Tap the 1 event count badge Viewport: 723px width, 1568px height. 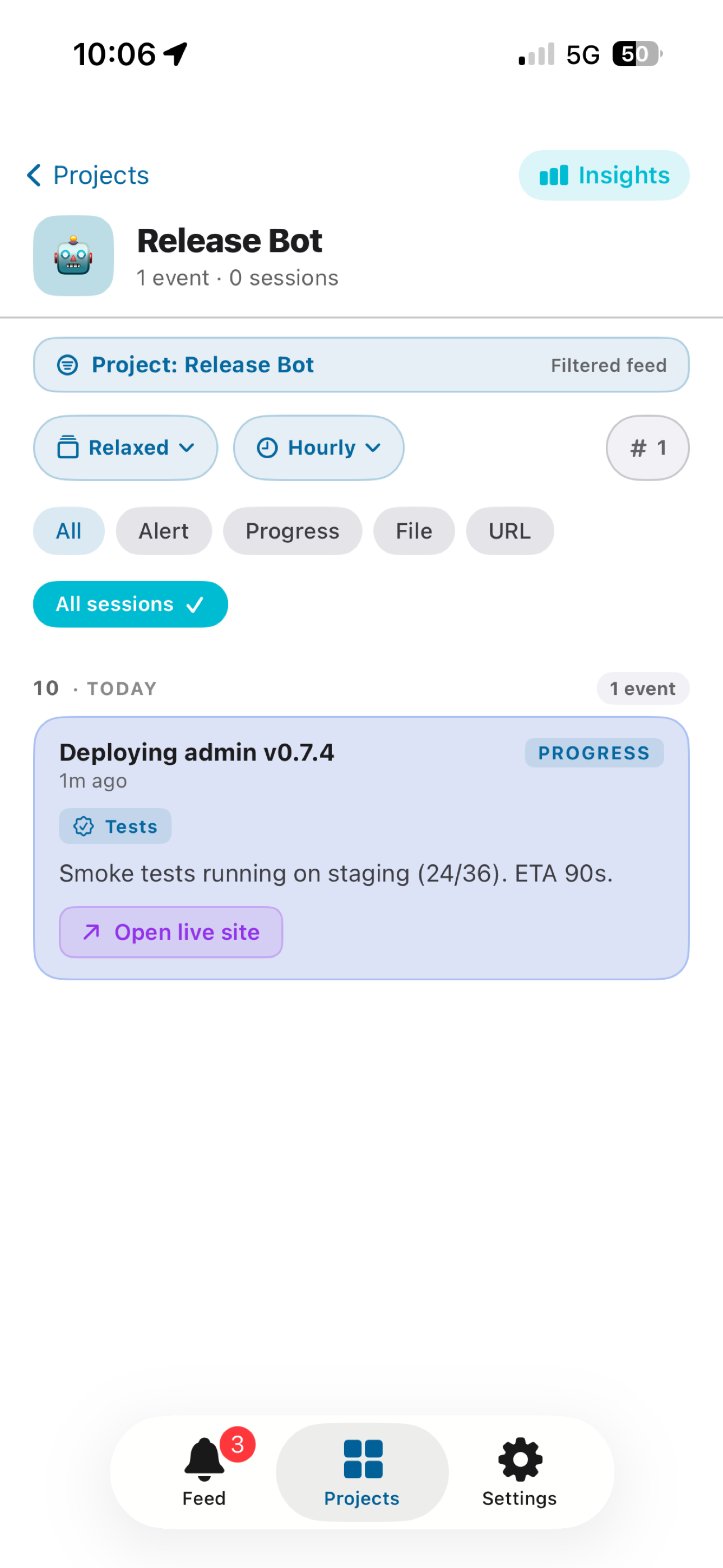[643, 689]
